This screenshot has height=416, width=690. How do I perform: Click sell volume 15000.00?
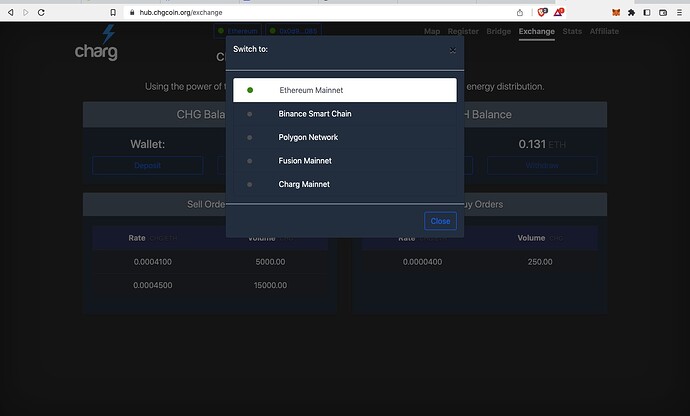(270, 285)
